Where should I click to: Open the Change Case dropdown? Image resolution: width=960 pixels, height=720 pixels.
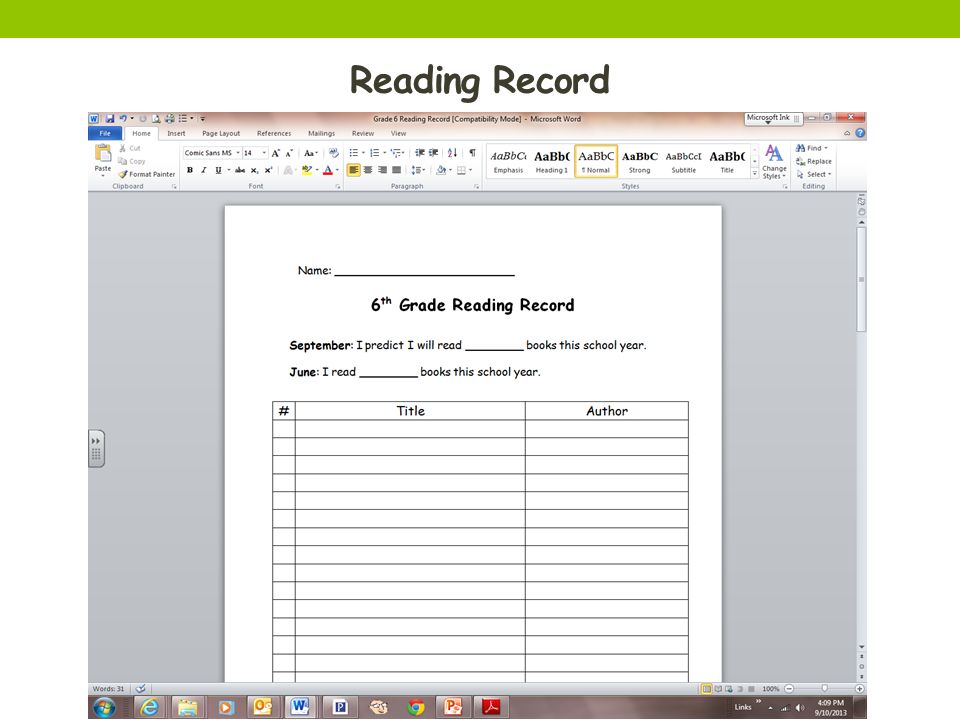point(311,153)
